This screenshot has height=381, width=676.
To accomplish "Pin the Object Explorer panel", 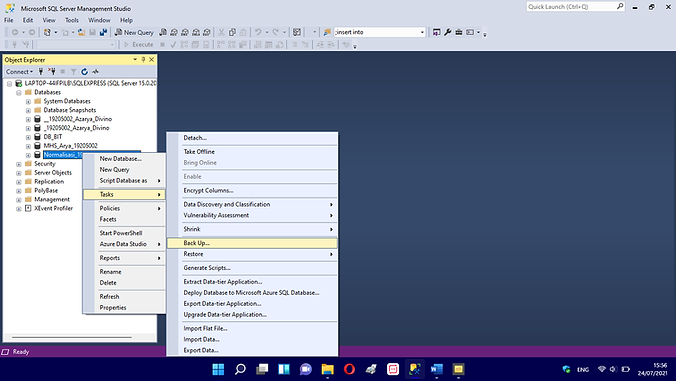I will [x=143, y=59].
